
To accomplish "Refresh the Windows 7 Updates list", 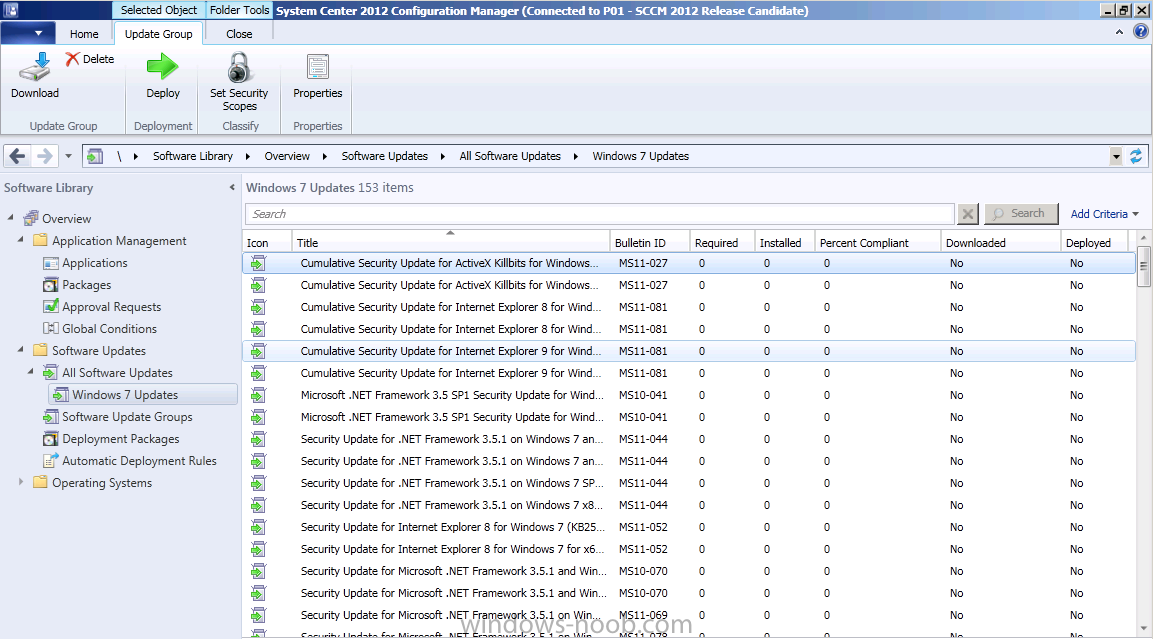I will pos(1136,156).
